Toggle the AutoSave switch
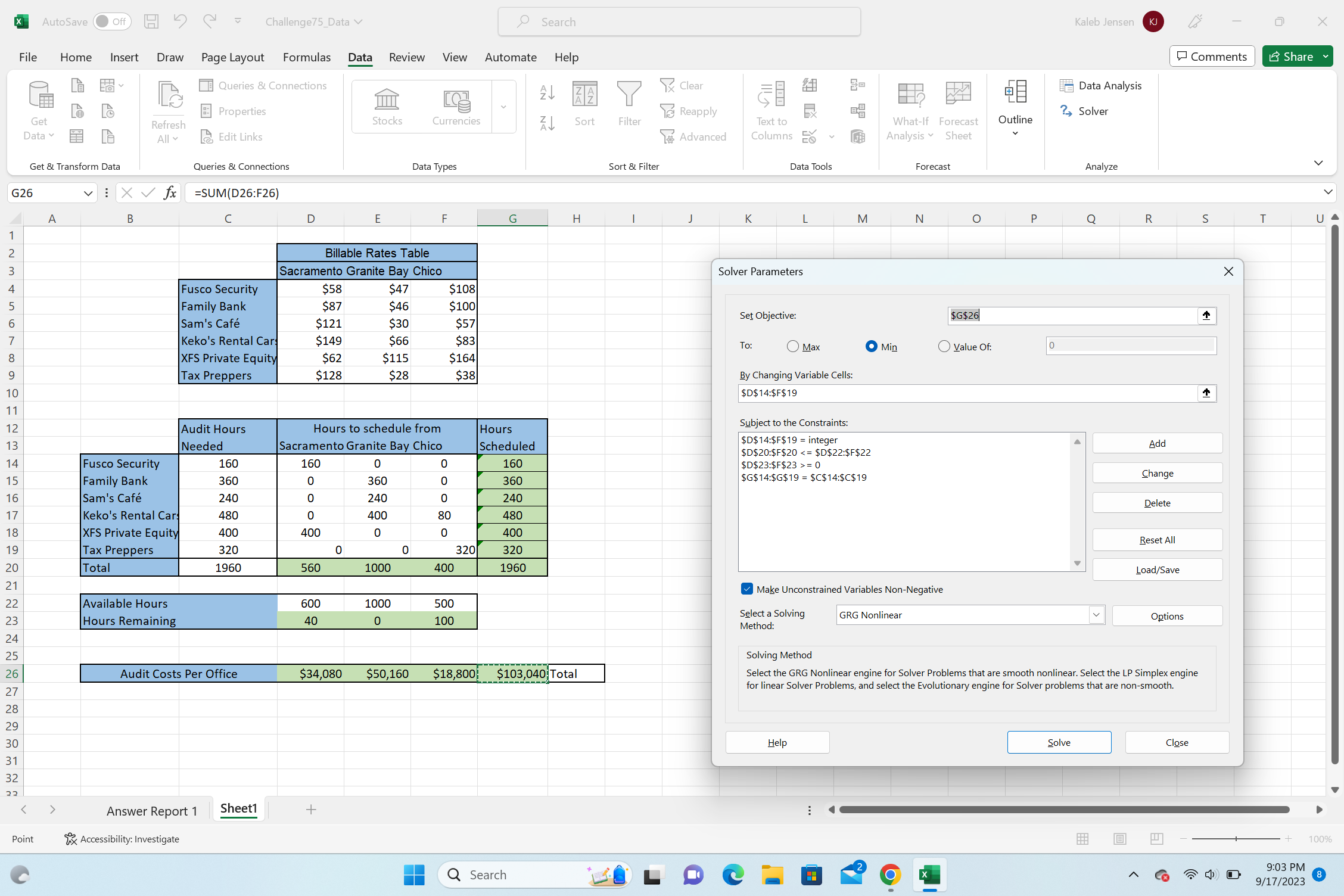 click(x=112, y=22)
